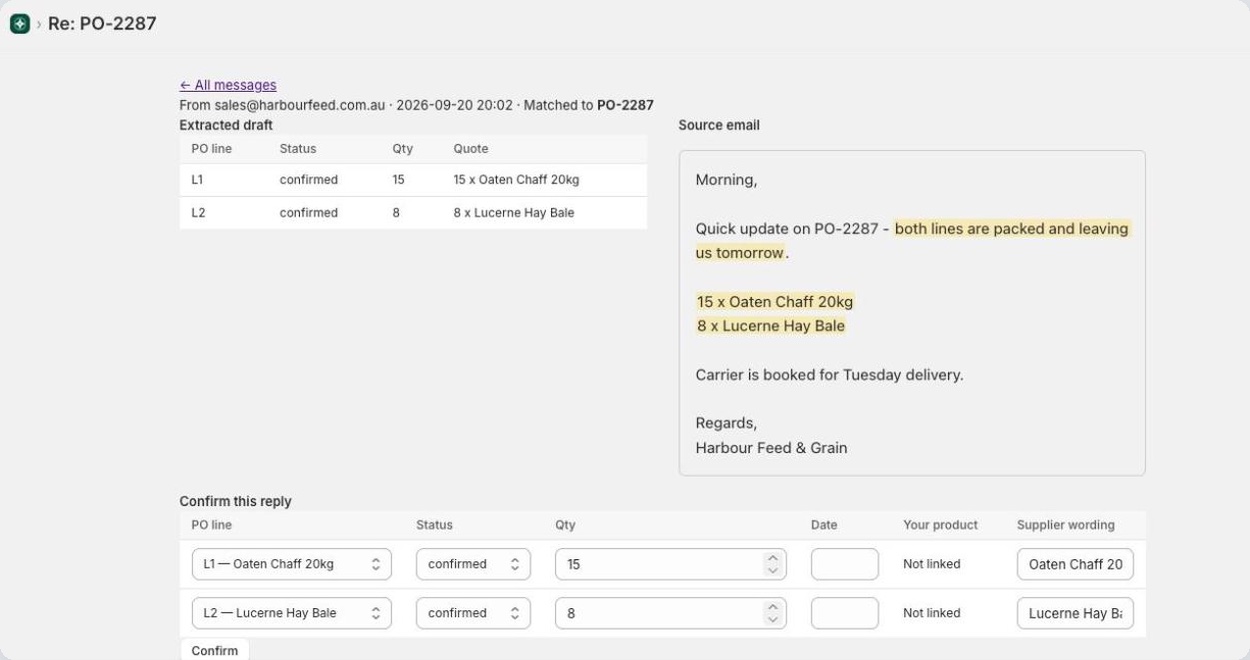The image size is (1250, 660).
Task: Click the Carrier is booked for Tuesday sentence
Action: click(829, 375)
